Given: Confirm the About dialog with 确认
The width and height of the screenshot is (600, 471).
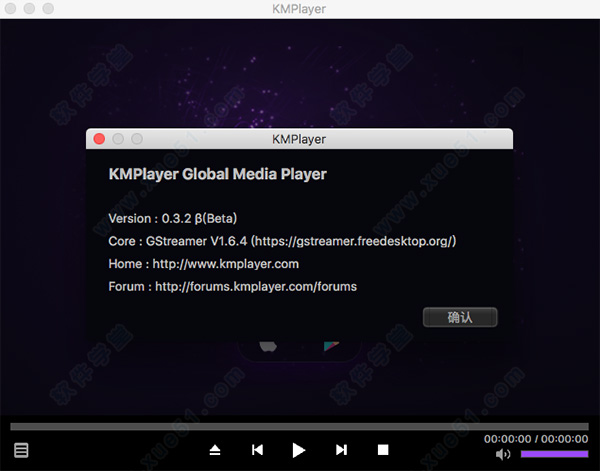Looking at the screenshot, I should tap(460, 317).
